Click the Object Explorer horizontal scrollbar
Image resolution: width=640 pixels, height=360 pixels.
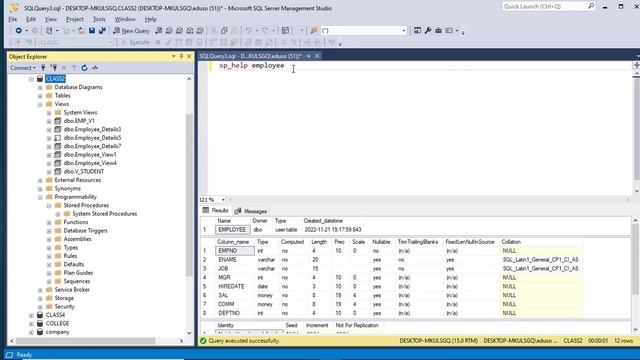pos(85,341)
